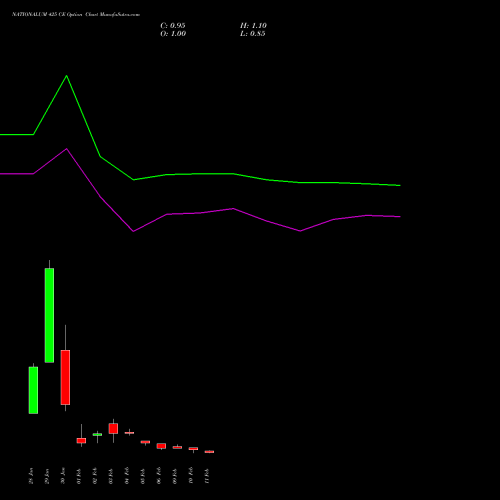Image resolution: width=500 pixels, height=500 pixels.
Task: Select the high value H: 1.10
Action: 253,26
